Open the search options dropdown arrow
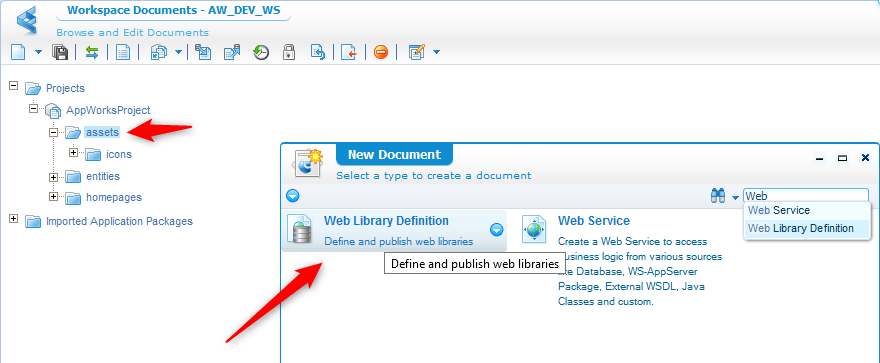The height and width of the screenshot is (363, 880). [735, 197]
